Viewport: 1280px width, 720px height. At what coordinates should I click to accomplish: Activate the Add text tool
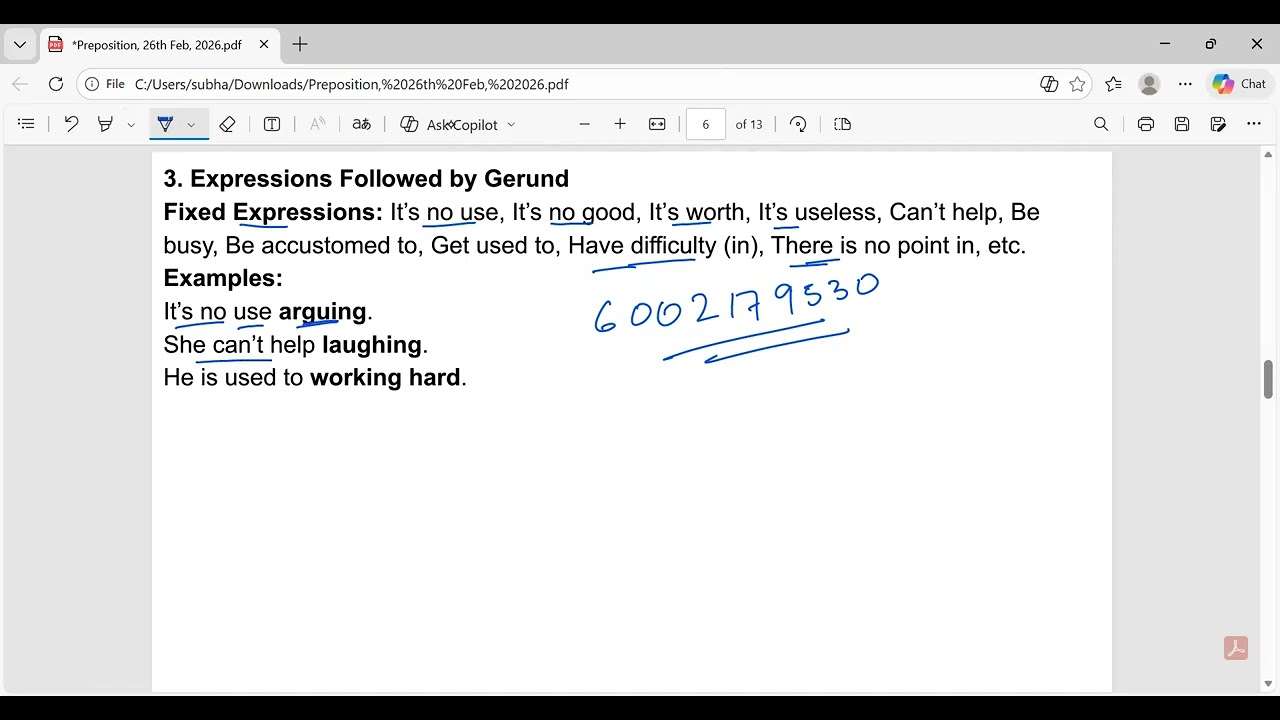(272, 124)
